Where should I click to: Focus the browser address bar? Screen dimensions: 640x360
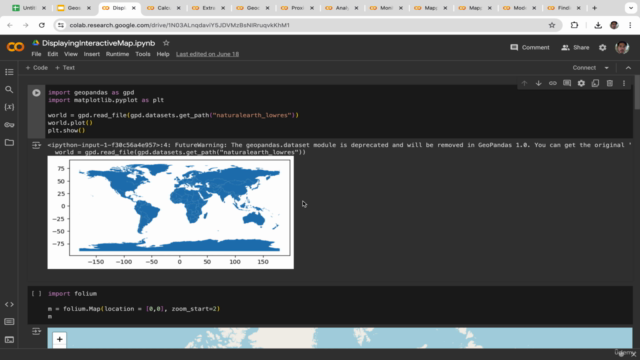(306, 25)
